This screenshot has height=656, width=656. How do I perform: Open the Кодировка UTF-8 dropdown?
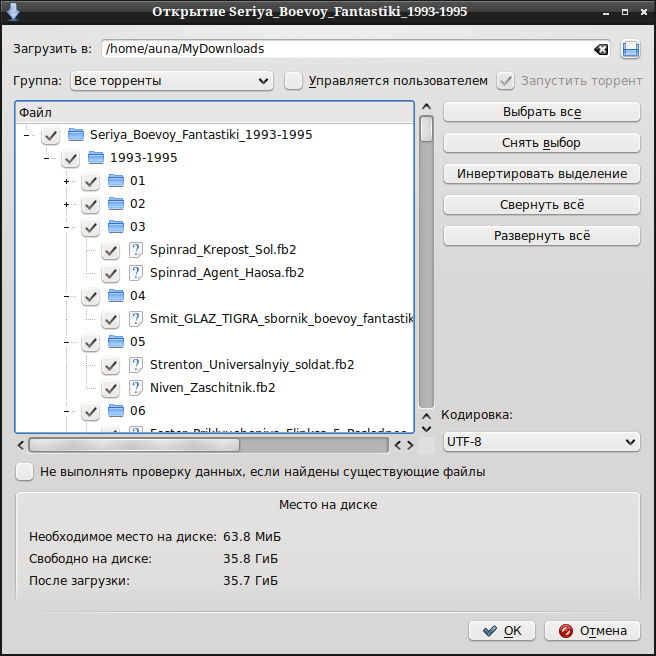[x=541, y=442]
